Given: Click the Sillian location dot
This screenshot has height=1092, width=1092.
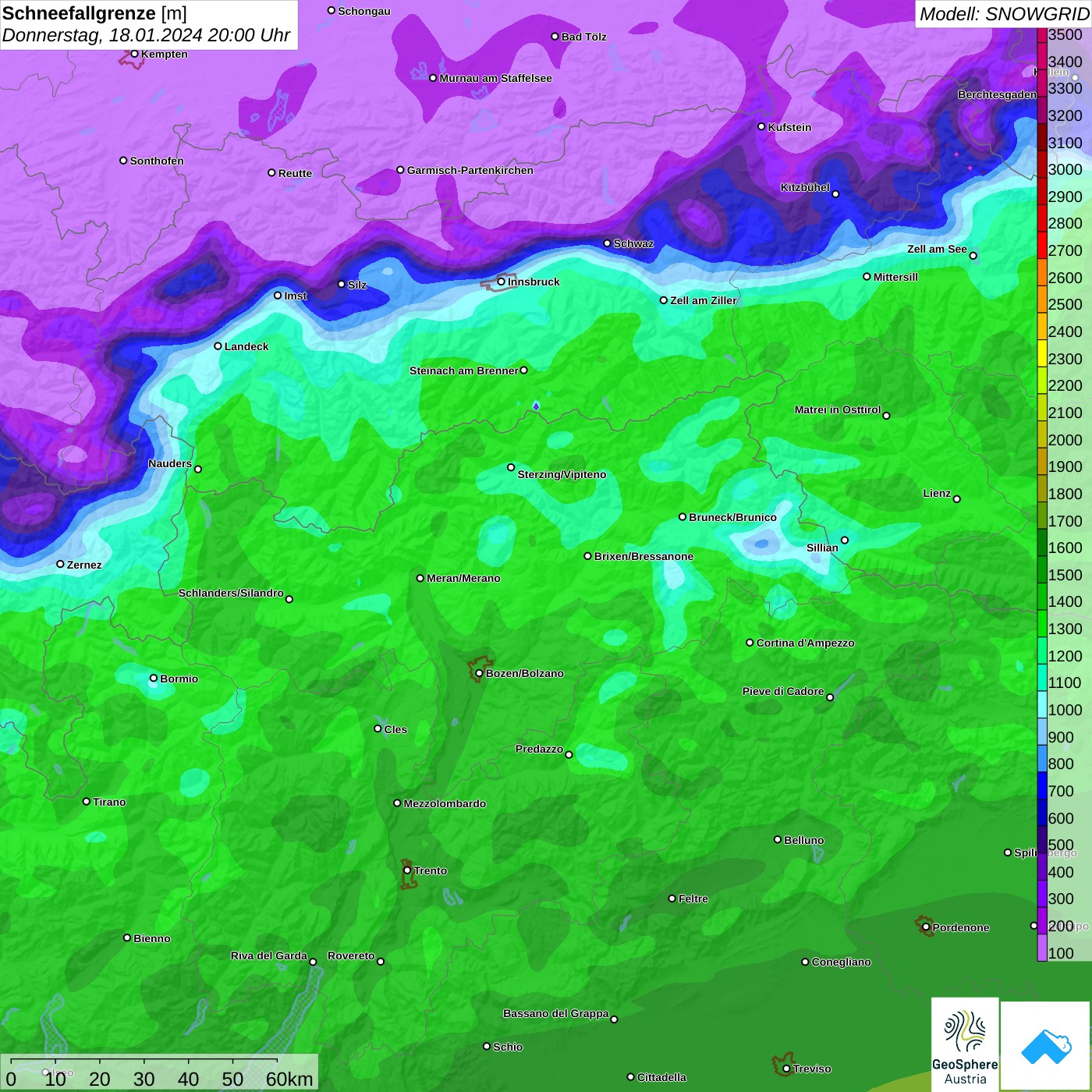Looking at the screenshot, I should [x=844, y=540].
